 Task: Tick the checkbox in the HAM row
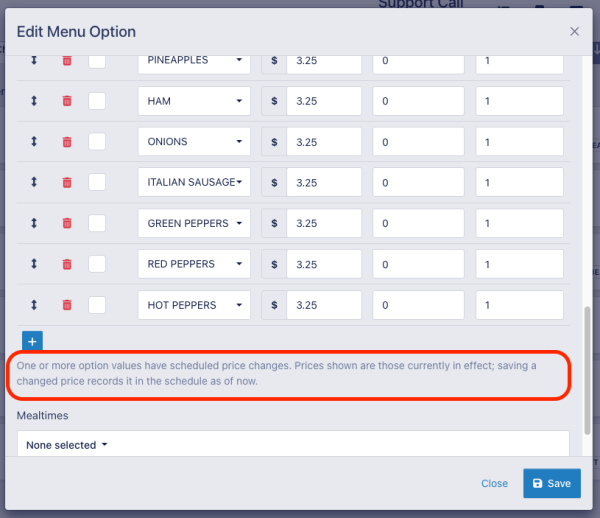pyautogui.click(x=97, y=101)
